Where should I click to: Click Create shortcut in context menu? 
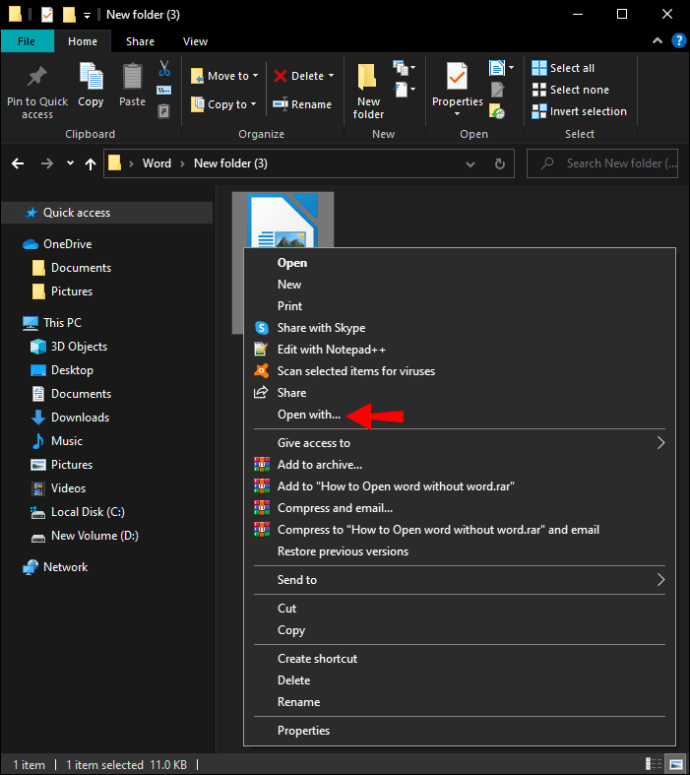(x=460, y=659)
